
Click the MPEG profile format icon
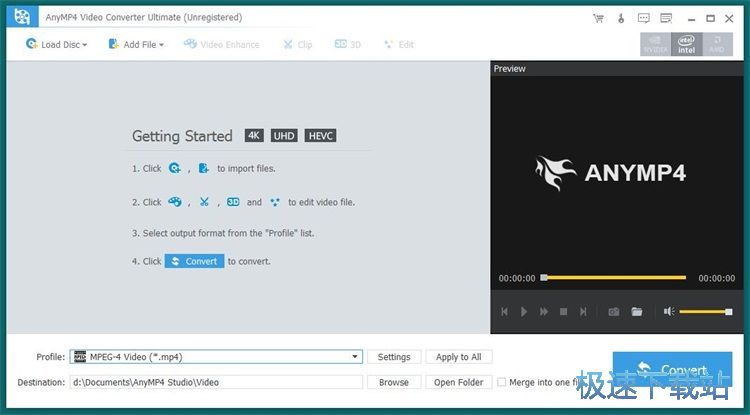click(x=80, y=357)
